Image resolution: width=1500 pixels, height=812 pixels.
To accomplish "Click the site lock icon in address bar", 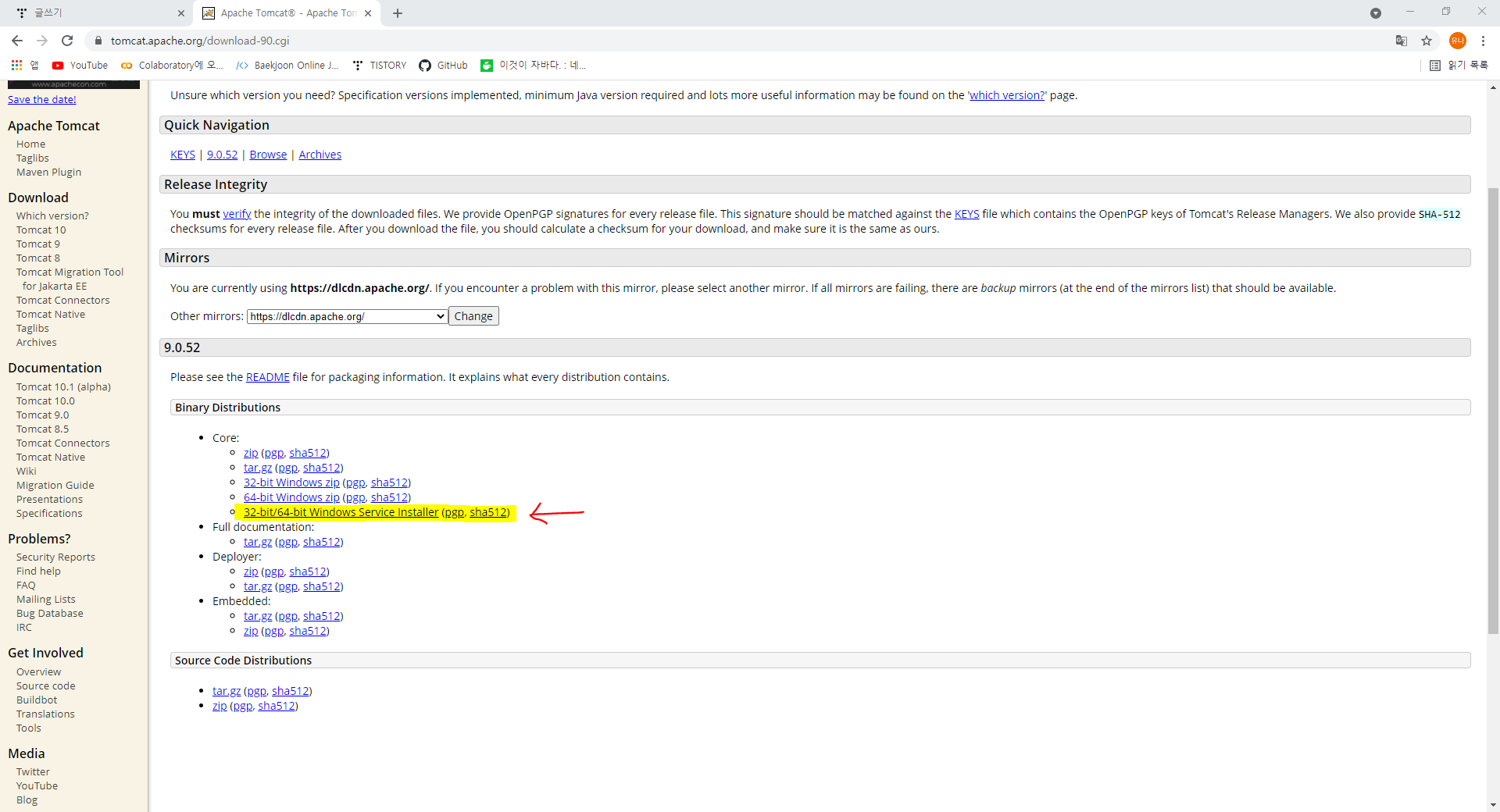I will tap(98, 41).
